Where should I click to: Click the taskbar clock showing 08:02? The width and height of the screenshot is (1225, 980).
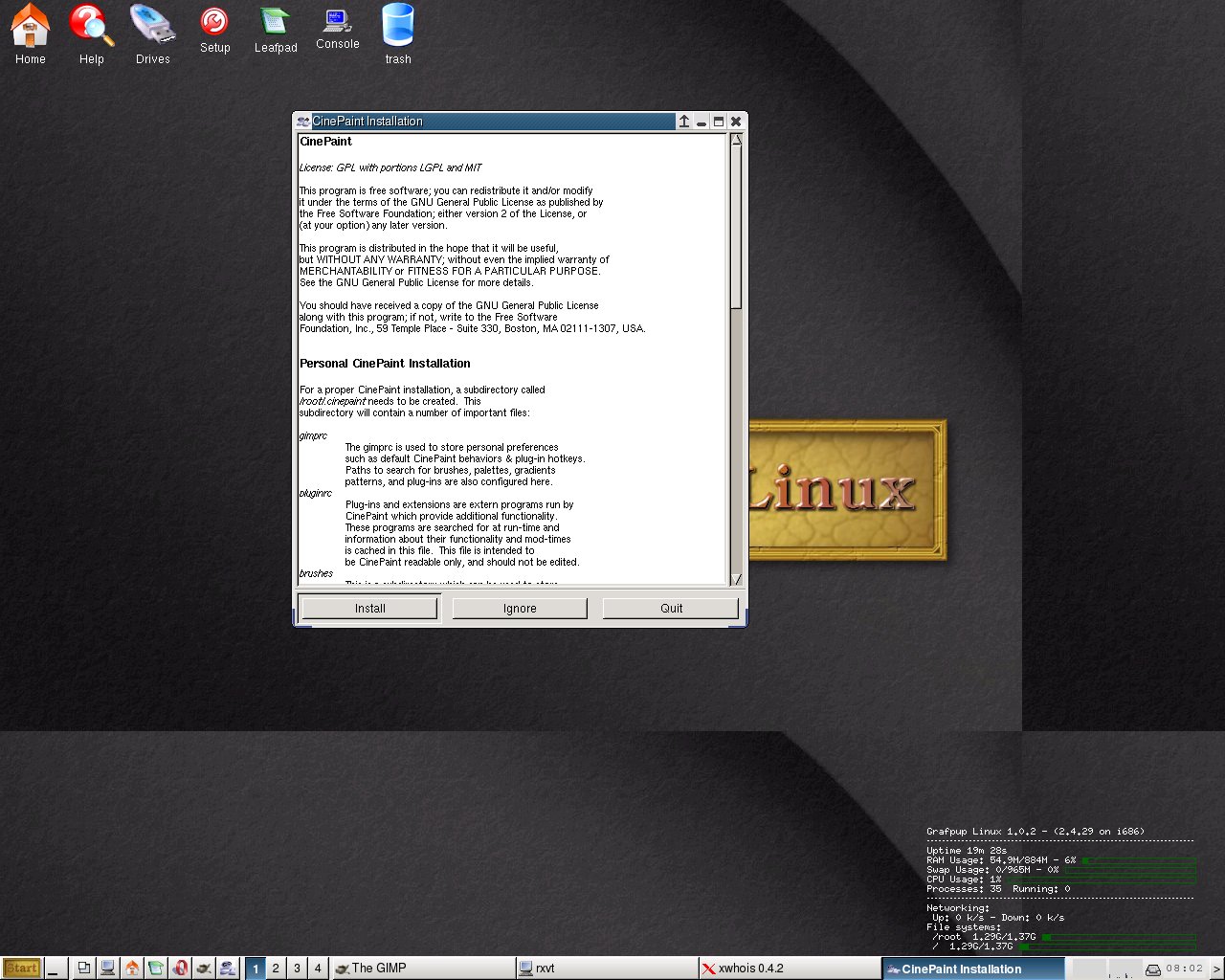pyautogui.click(x=1184, y=969)
